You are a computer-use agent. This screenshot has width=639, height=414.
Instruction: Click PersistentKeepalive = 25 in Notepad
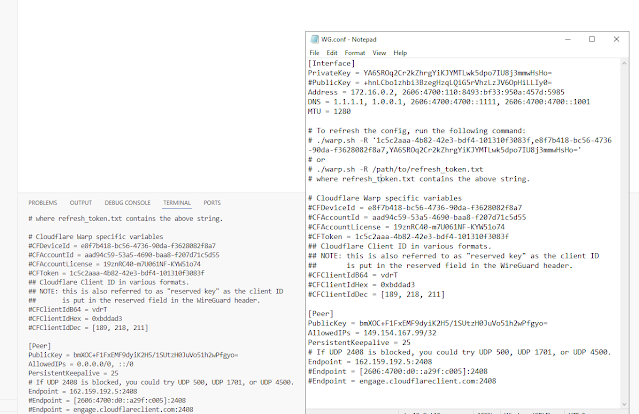359,343
